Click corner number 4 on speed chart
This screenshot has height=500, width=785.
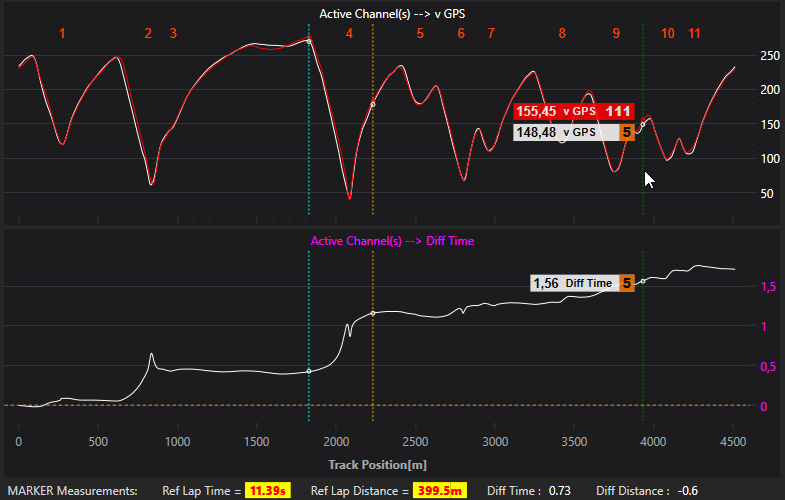coord(349,34)
